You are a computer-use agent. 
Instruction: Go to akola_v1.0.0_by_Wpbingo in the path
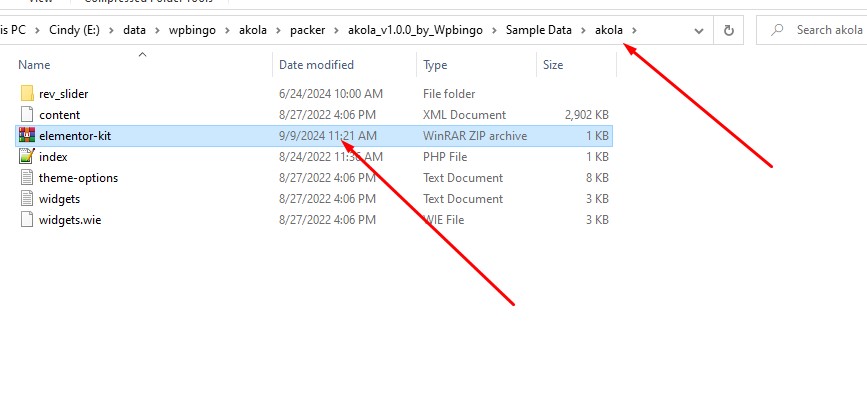(415, 30)
